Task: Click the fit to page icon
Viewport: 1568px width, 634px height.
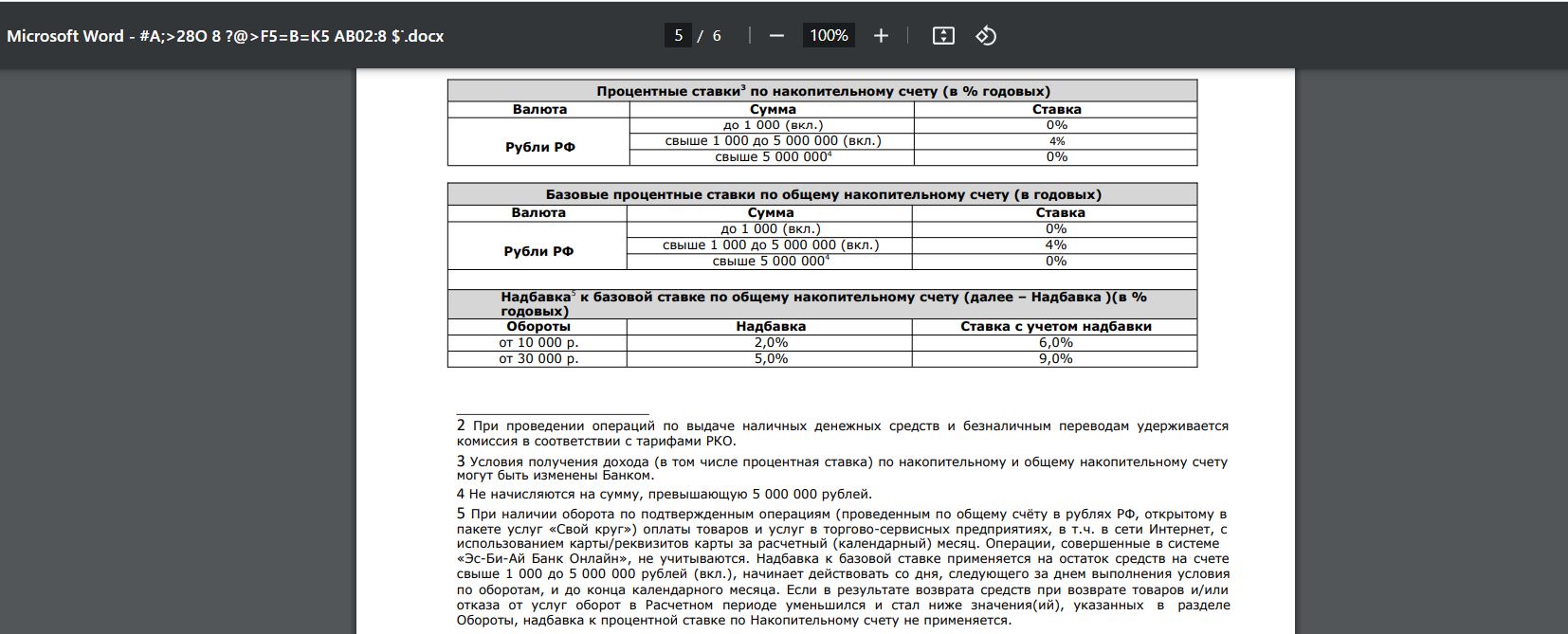Action: click(x=943, y=36)
